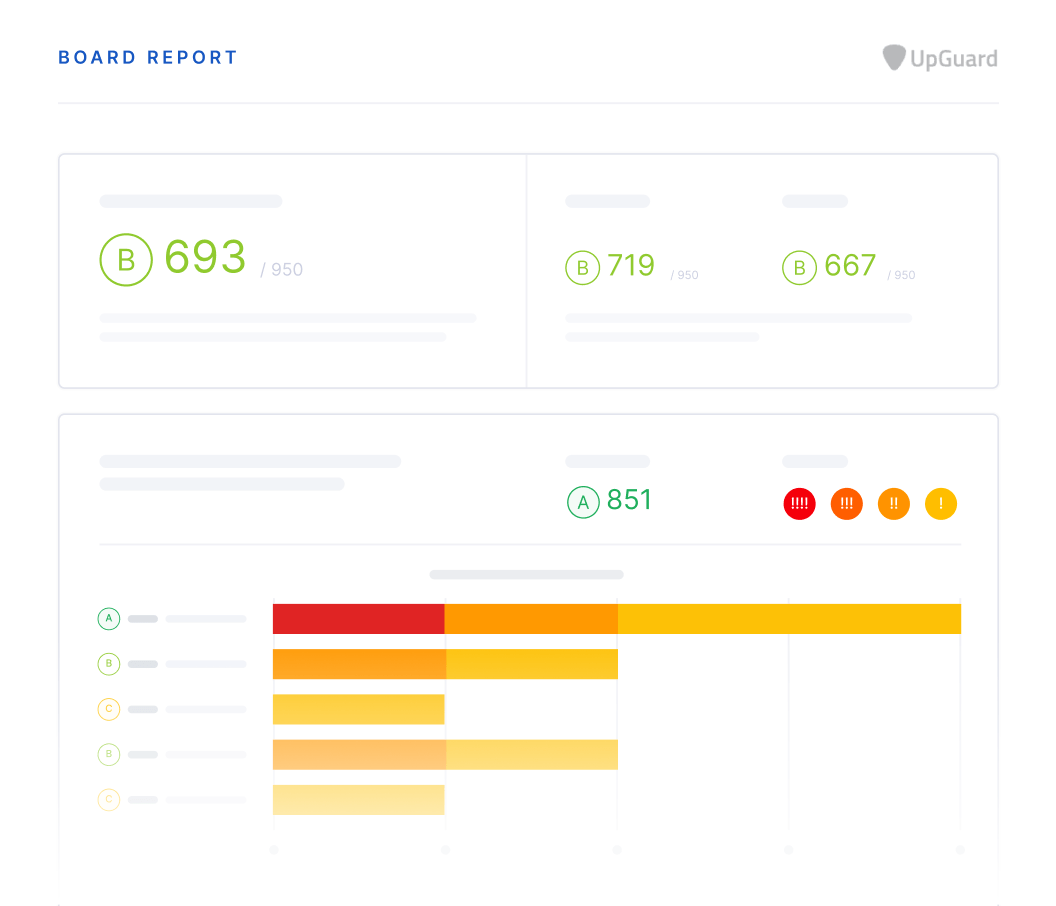Click the 693 overall score
The height and width of the screenshot is (906, 1056).
(205, 258)
